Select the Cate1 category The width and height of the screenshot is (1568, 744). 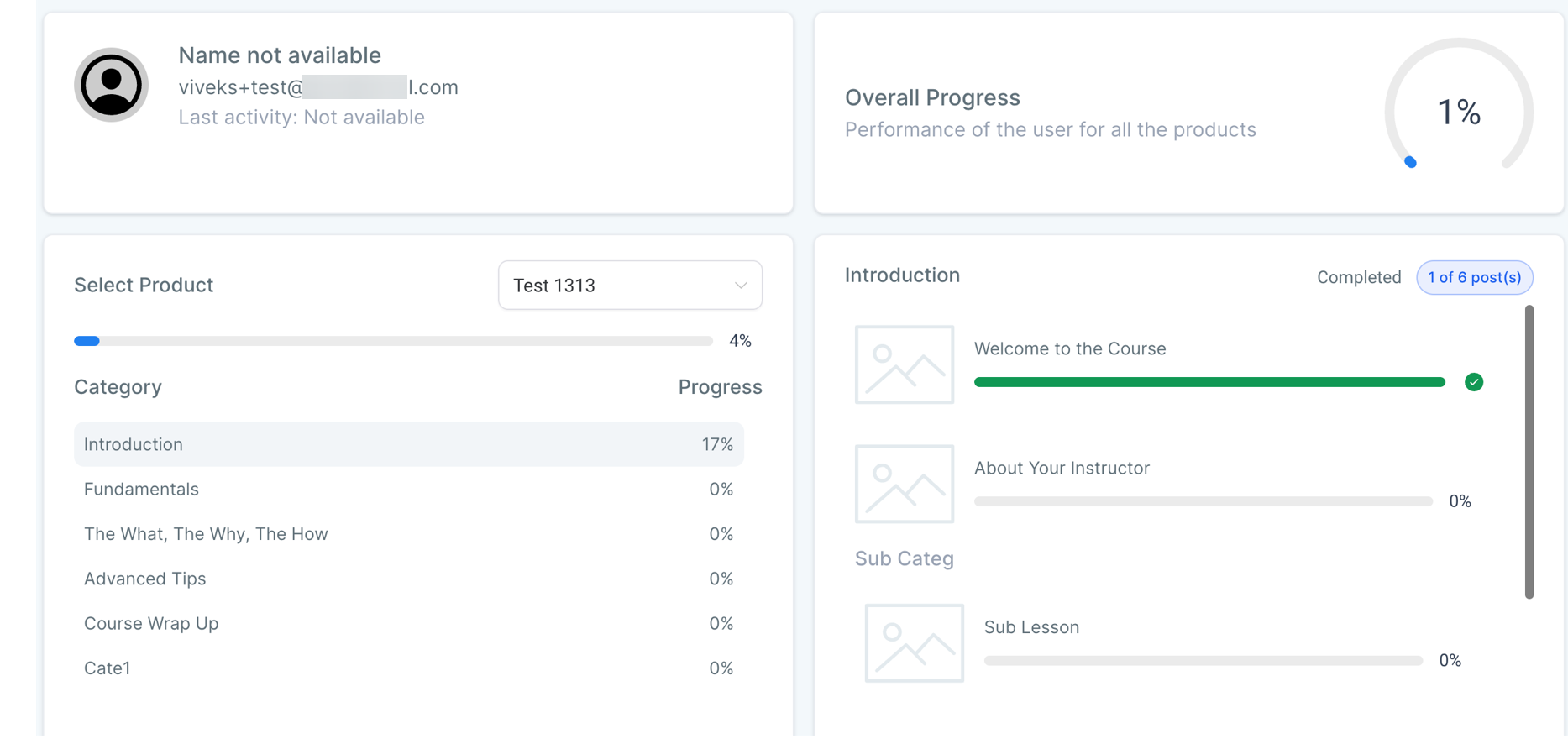tap(108, 668)
